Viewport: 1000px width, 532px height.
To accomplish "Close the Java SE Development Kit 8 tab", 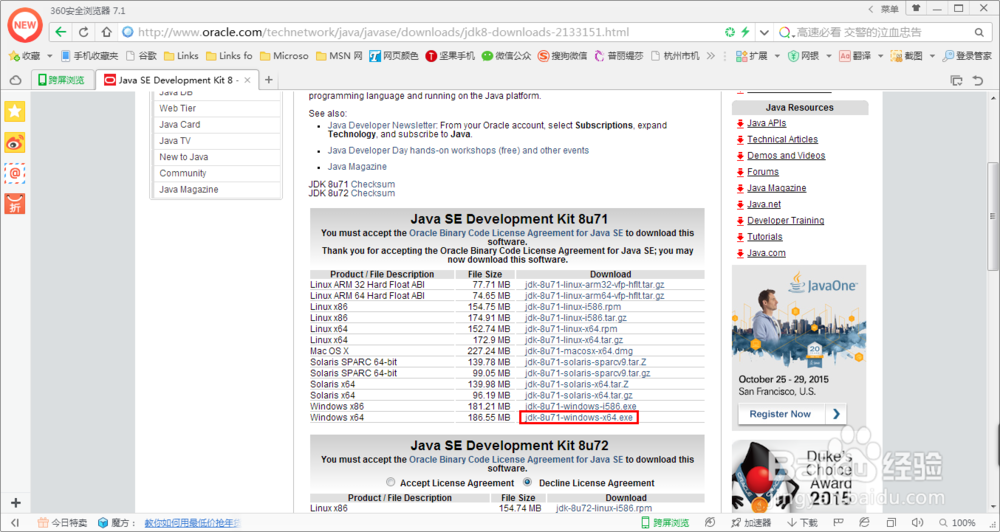I will click(x=247, y=80).
